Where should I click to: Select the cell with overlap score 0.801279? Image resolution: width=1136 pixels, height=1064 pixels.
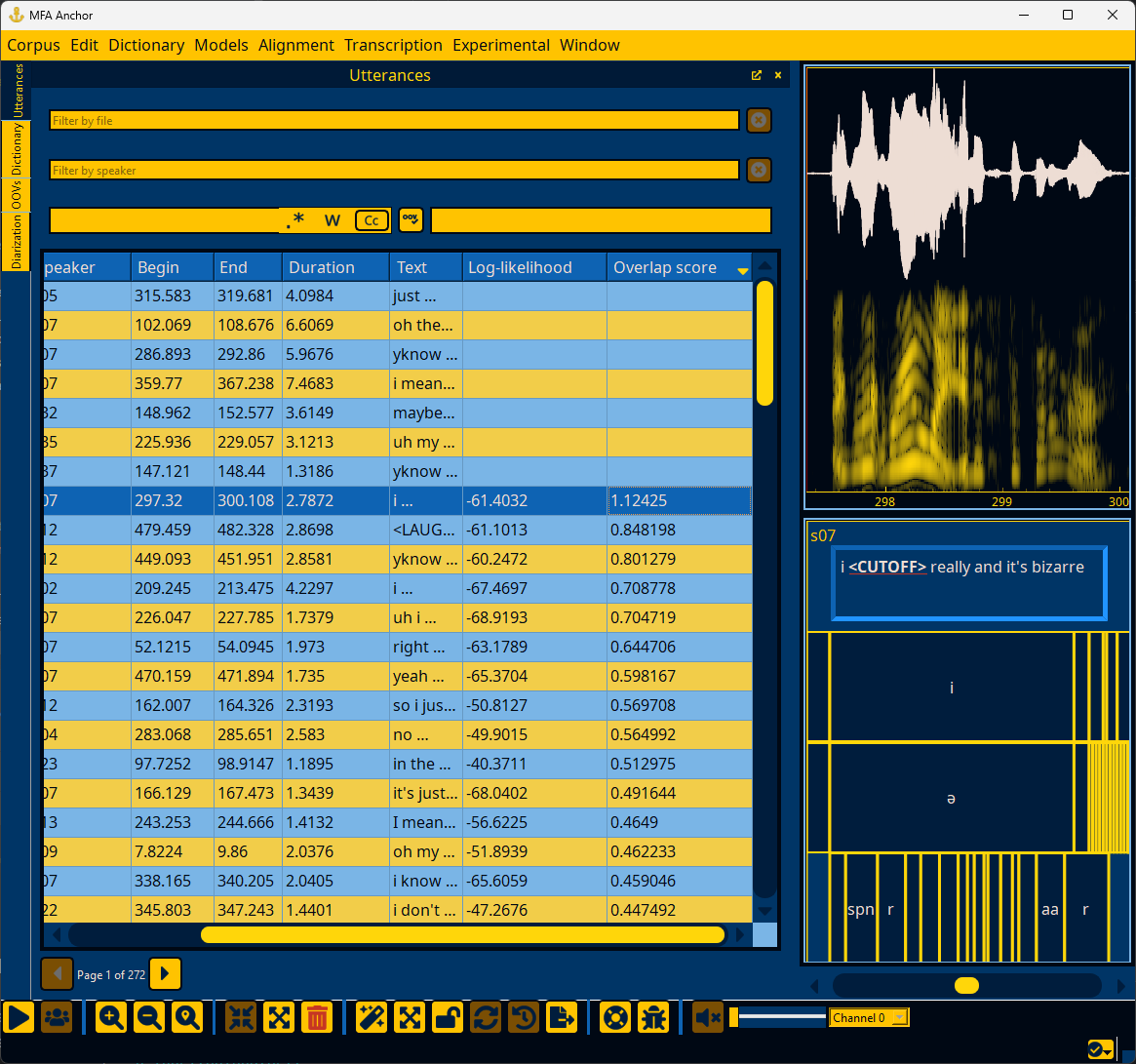[679, 559]
